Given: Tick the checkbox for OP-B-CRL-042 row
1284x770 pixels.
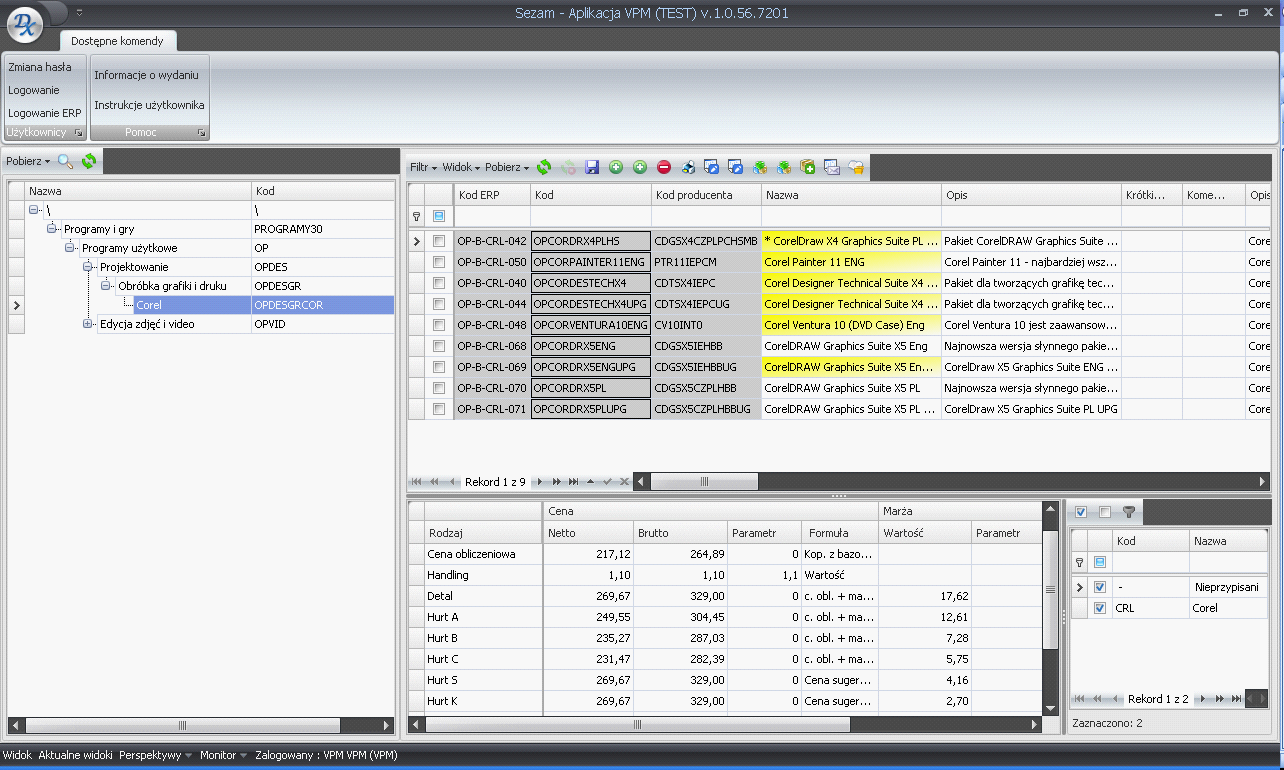Looking at the screenshot, I should [439, 241].
